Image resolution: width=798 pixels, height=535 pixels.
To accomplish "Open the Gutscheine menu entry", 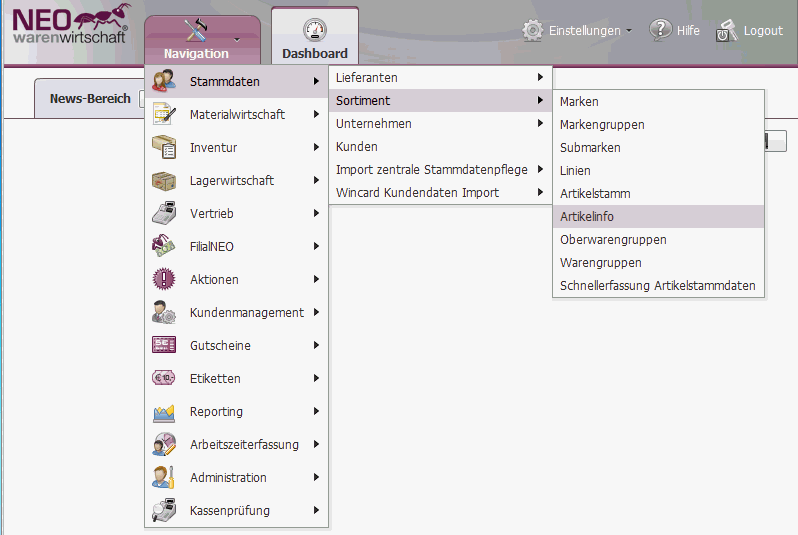I will [x=237, y=345].
